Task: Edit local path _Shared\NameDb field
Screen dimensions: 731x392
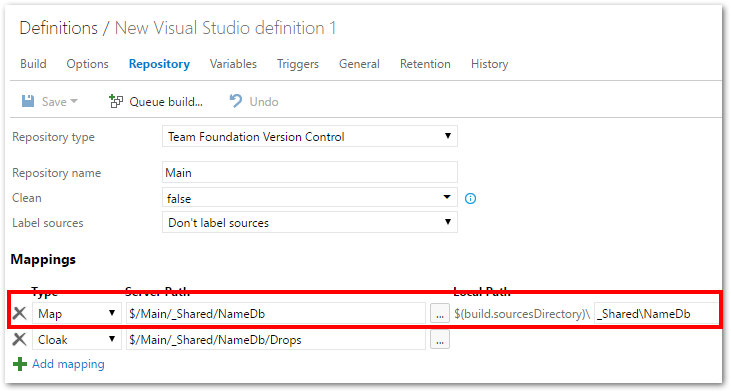Action: click(x=656, y=313)
